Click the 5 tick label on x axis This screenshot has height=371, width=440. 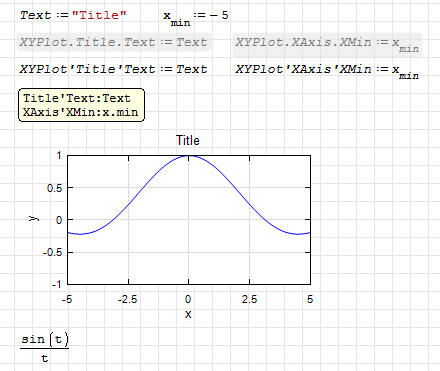[x=310, y=299]
